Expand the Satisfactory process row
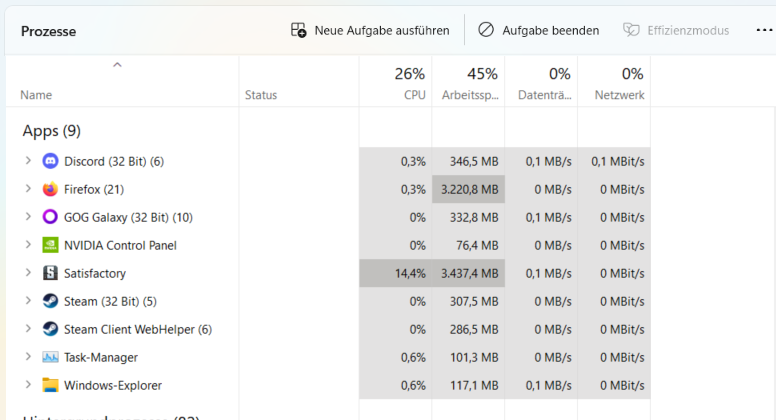 point(28,273)
